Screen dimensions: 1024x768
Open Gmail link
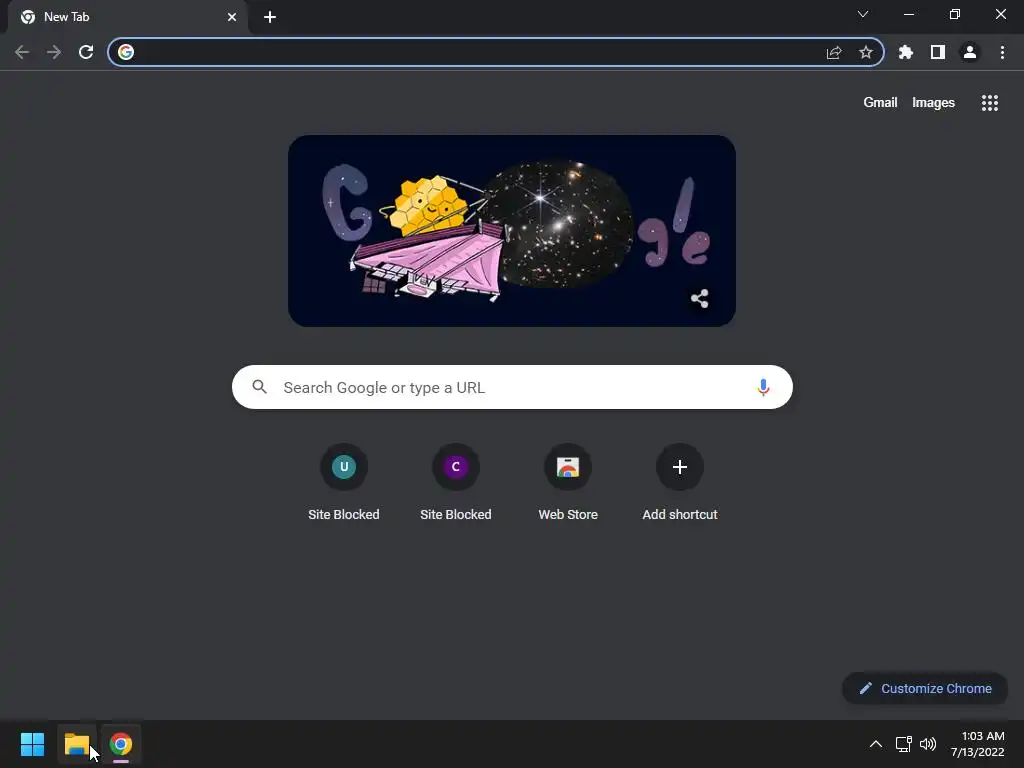(x=880, y=103)
